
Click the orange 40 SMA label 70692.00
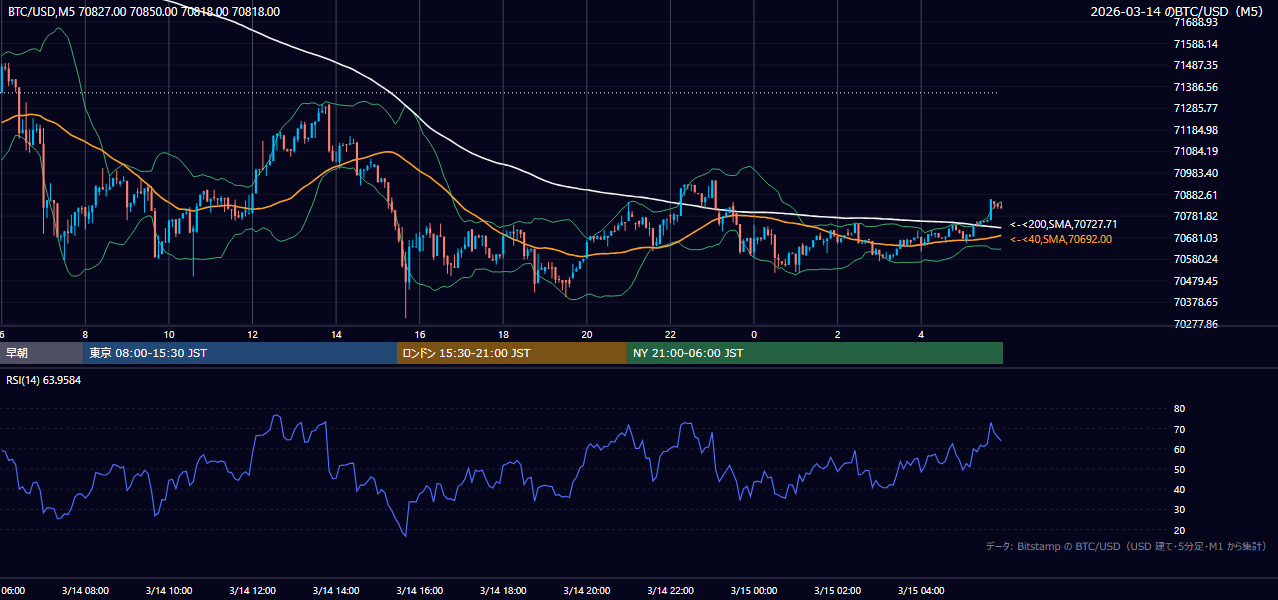click(x=1061, y=239)
